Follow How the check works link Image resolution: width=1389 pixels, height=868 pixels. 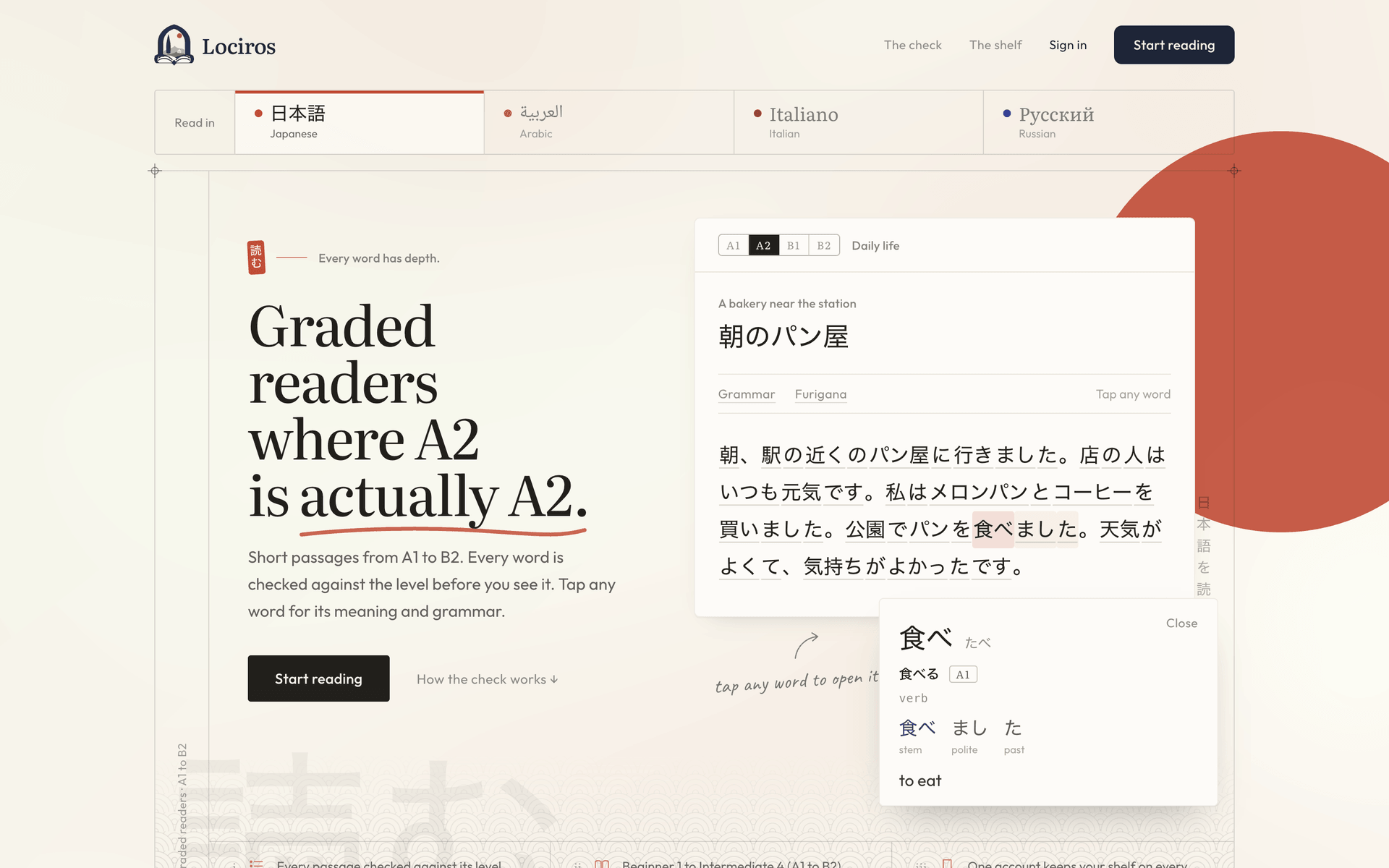point(487,679)
